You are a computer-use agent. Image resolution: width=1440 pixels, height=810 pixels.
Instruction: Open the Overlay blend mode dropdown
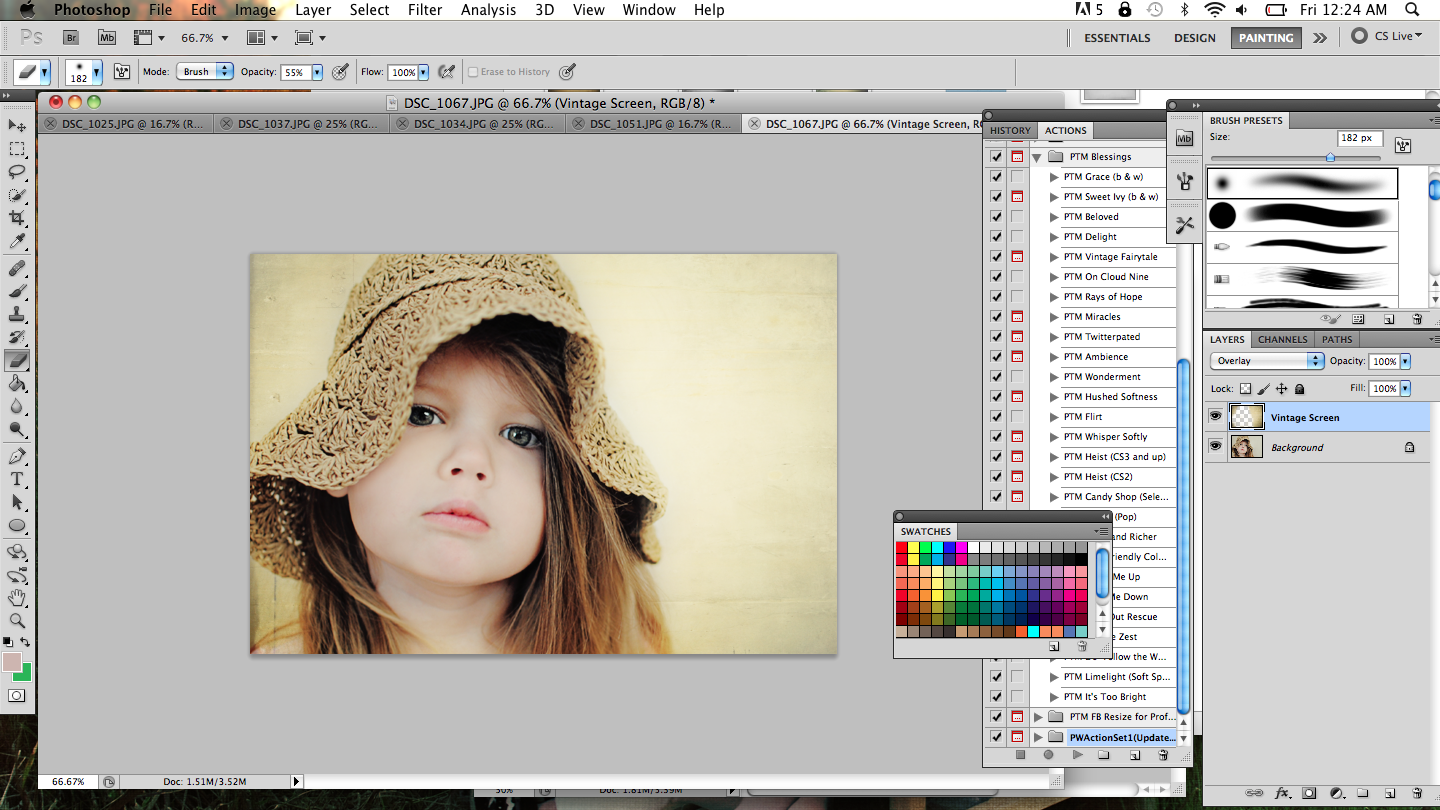point(1267,361)
